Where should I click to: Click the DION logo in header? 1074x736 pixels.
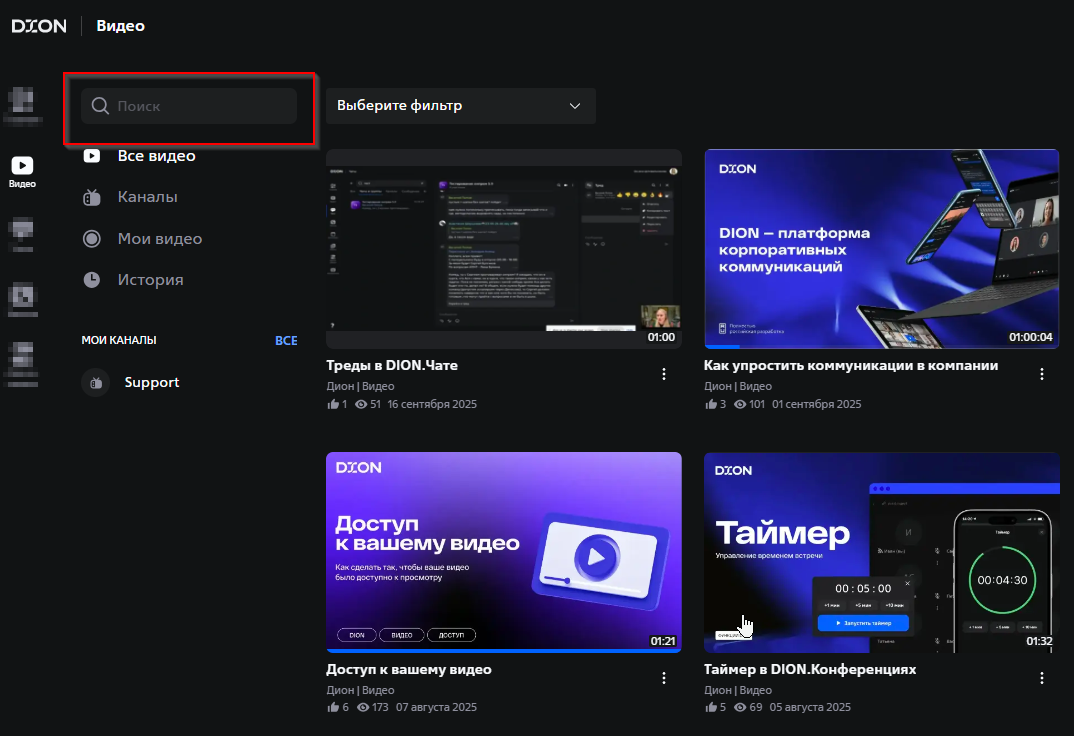point(39,26)
